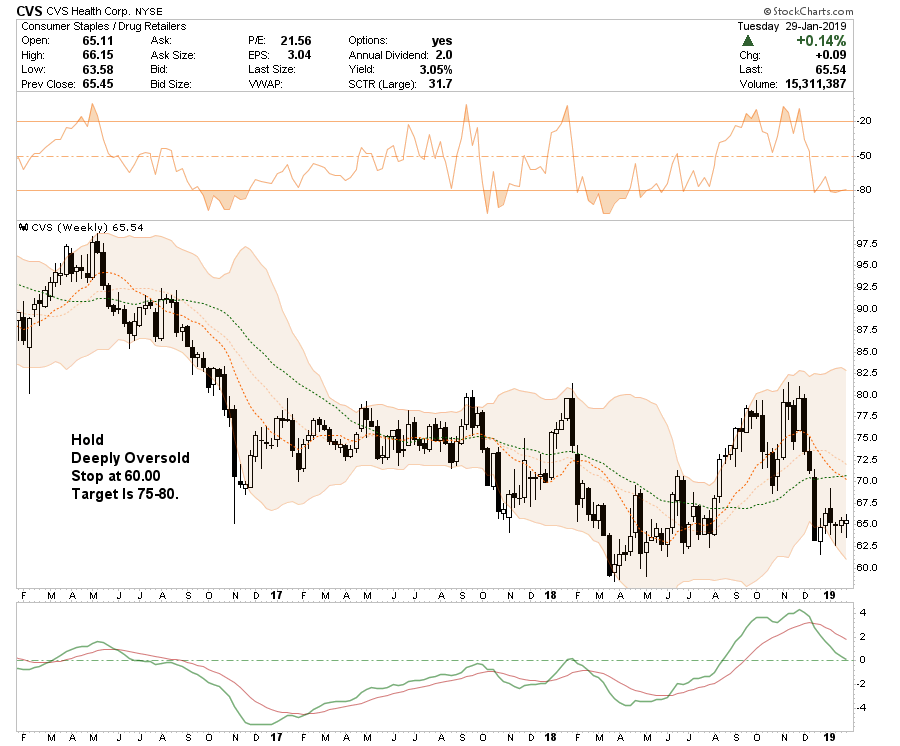Click the SCTR (Large) value 31.7
The image size is (900, 746).
(440, 84)
